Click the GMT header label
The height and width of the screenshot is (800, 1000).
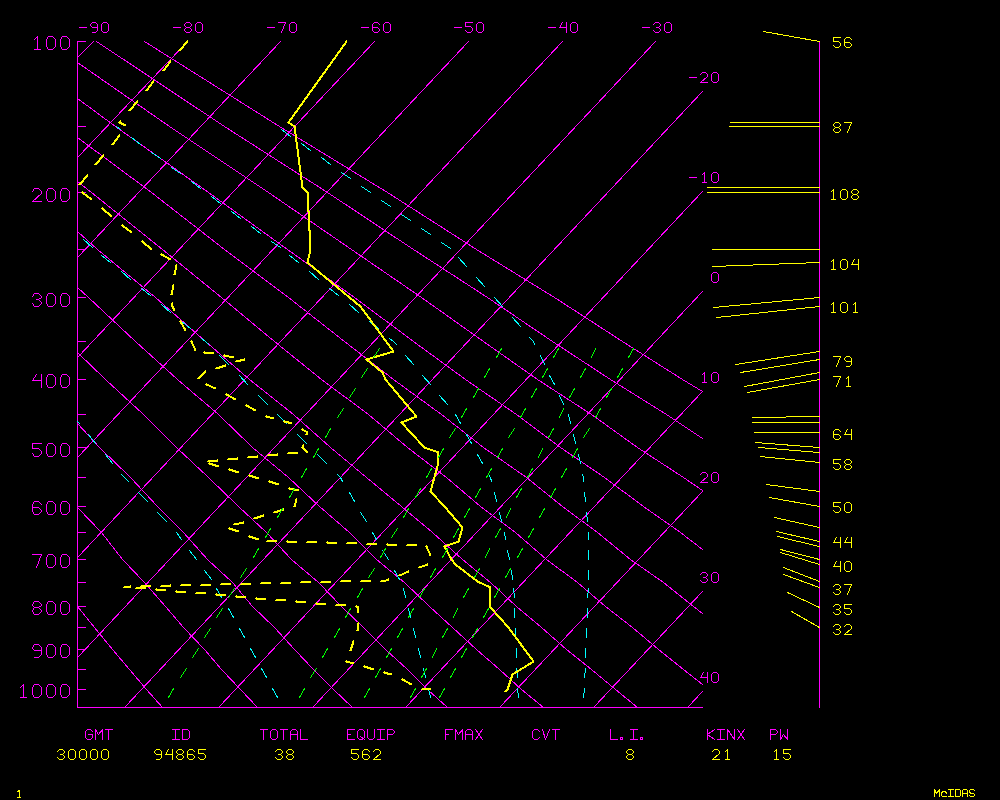coord(98,735)
